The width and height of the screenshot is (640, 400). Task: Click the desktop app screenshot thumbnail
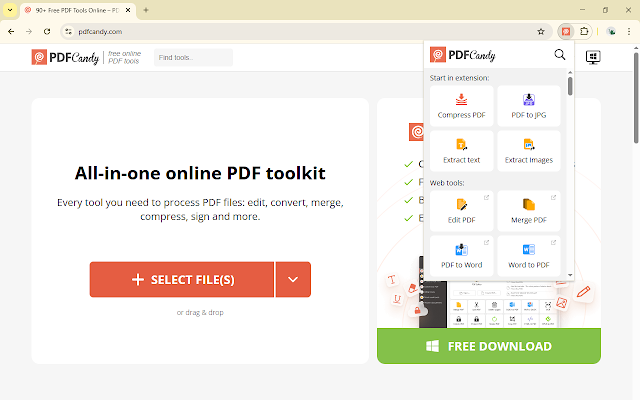point(489,304)
